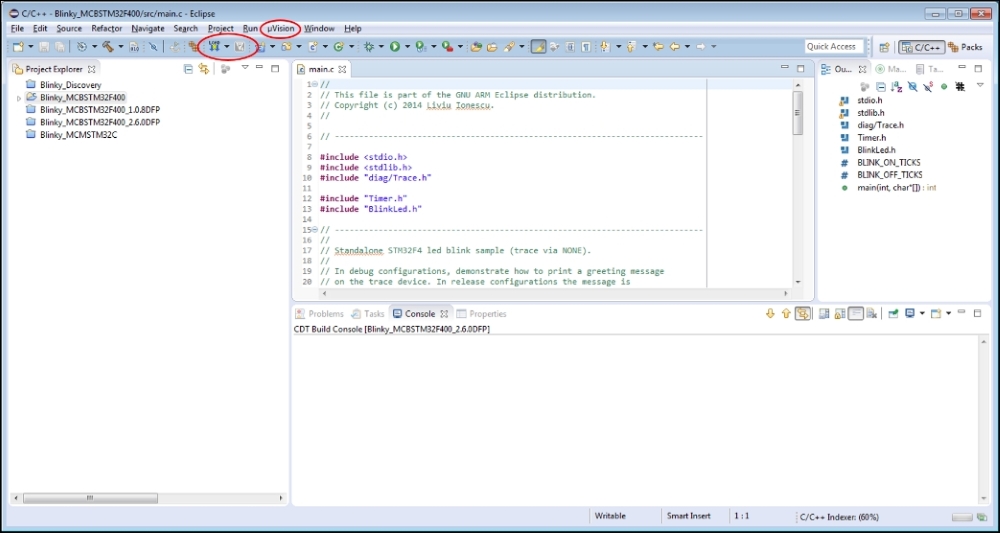Toggle Mark Occurrences in the toolbar

(x=539, y=47)
